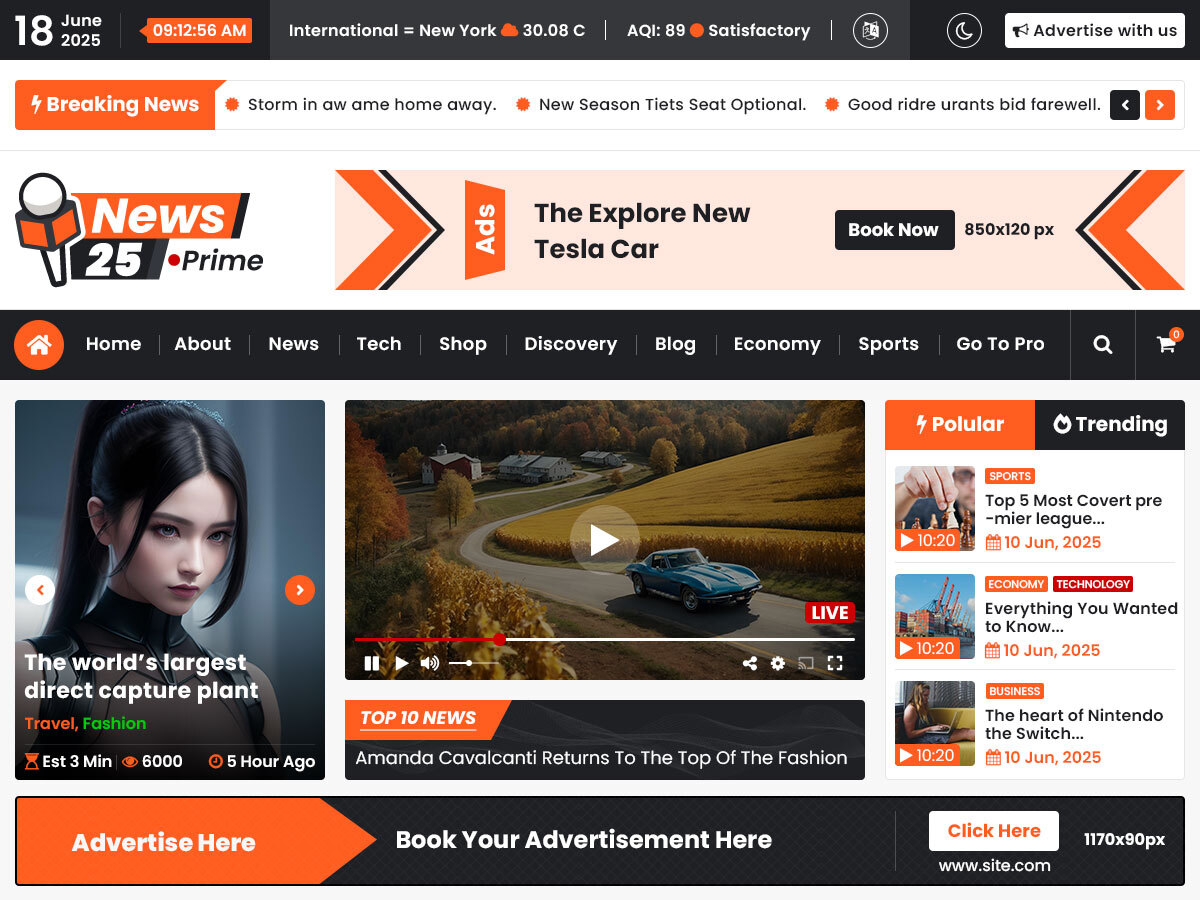This screenshot has width=1200, height=900.
Task: Cast the video to another screen
Action: click(x=806, y=662)
